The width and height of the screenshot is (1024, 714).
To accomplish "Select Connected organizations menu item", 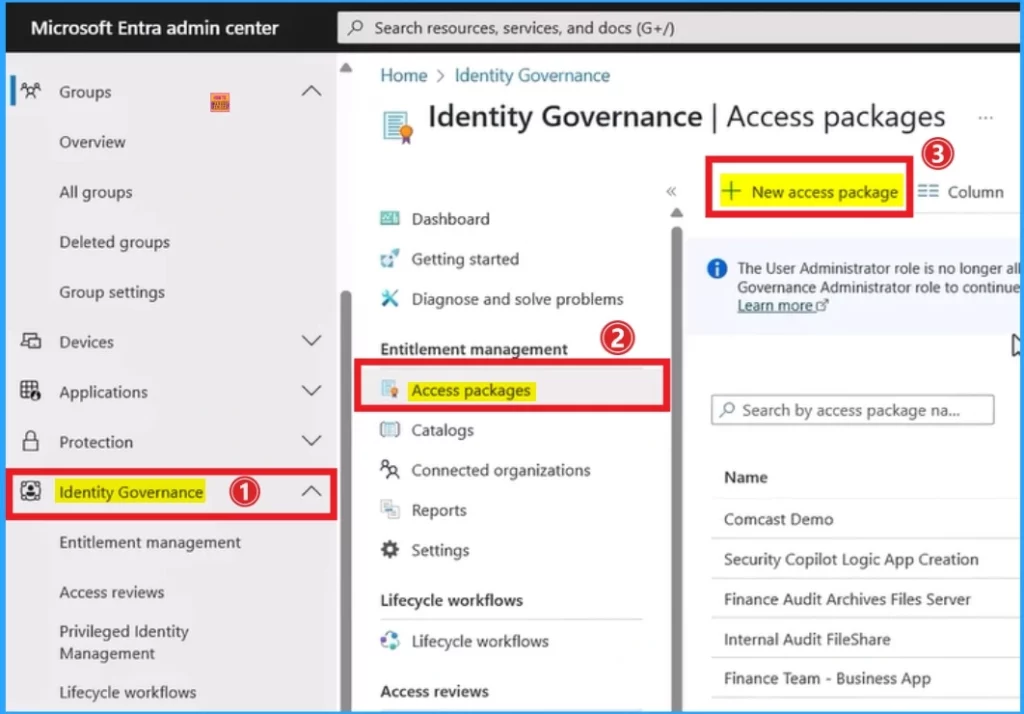I will click(x=500, y=470).
